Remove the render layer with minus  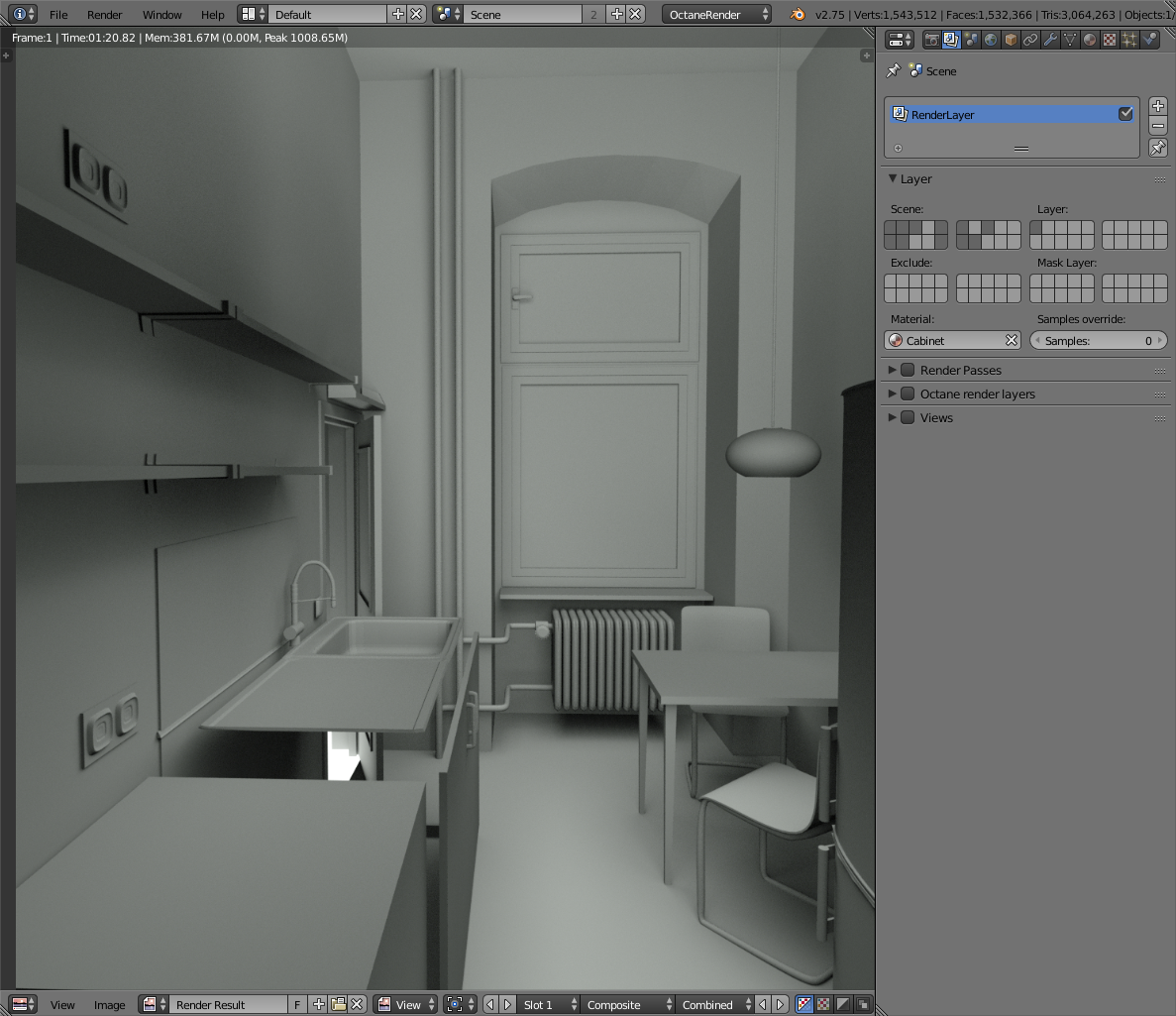click(1158, 125)
